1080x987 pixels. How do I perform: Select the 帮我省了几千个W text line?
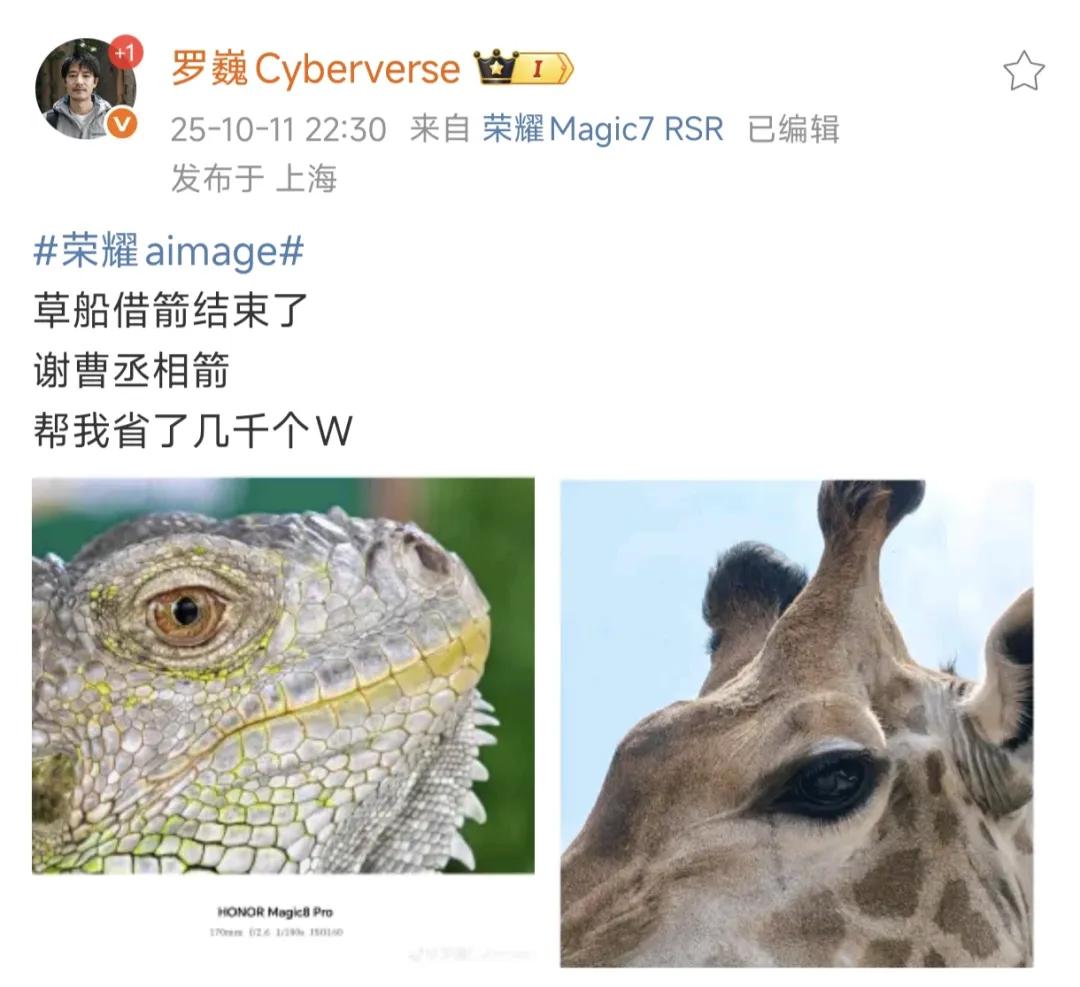click(x=193, y=431)
